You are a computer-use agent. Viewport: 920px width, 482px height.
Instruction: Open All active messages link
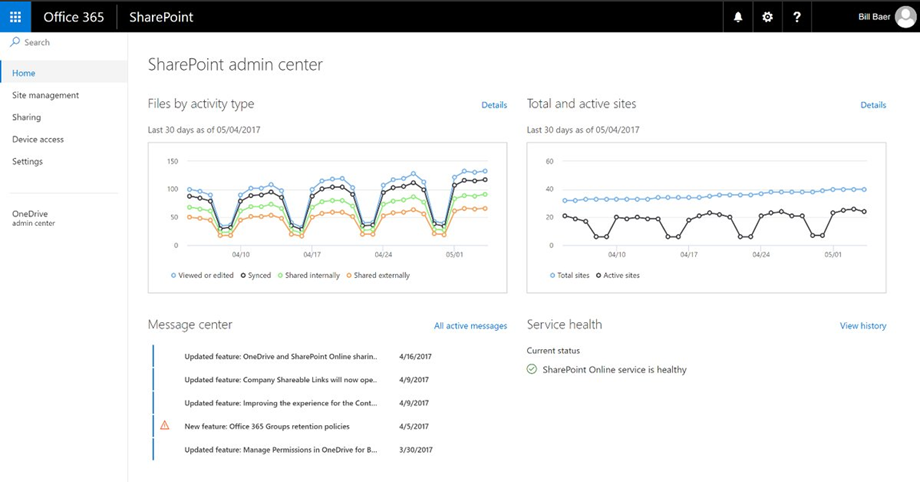point(471,326)
